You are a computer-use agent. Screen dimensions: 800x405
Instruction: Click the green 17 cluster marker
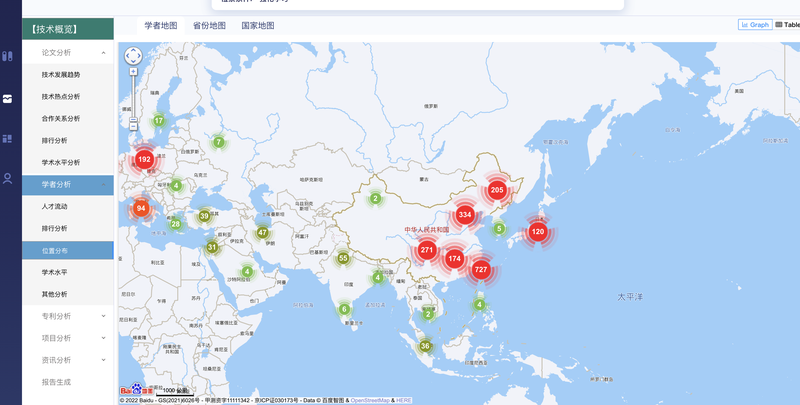coord(159,121)
